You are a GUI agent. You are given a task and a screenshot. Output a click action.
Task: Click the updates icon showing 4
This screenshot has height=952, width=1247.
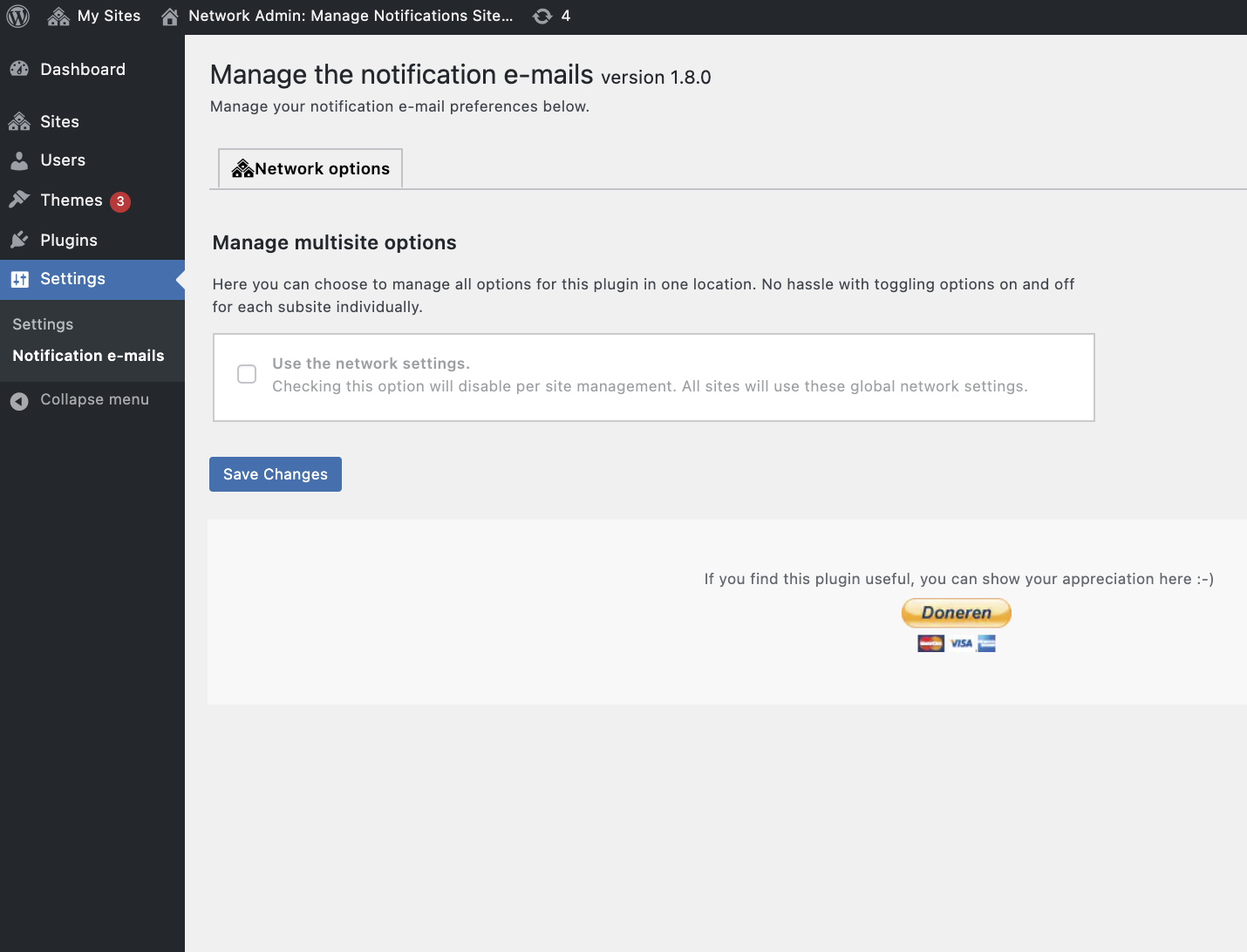[x=552, y=16]
